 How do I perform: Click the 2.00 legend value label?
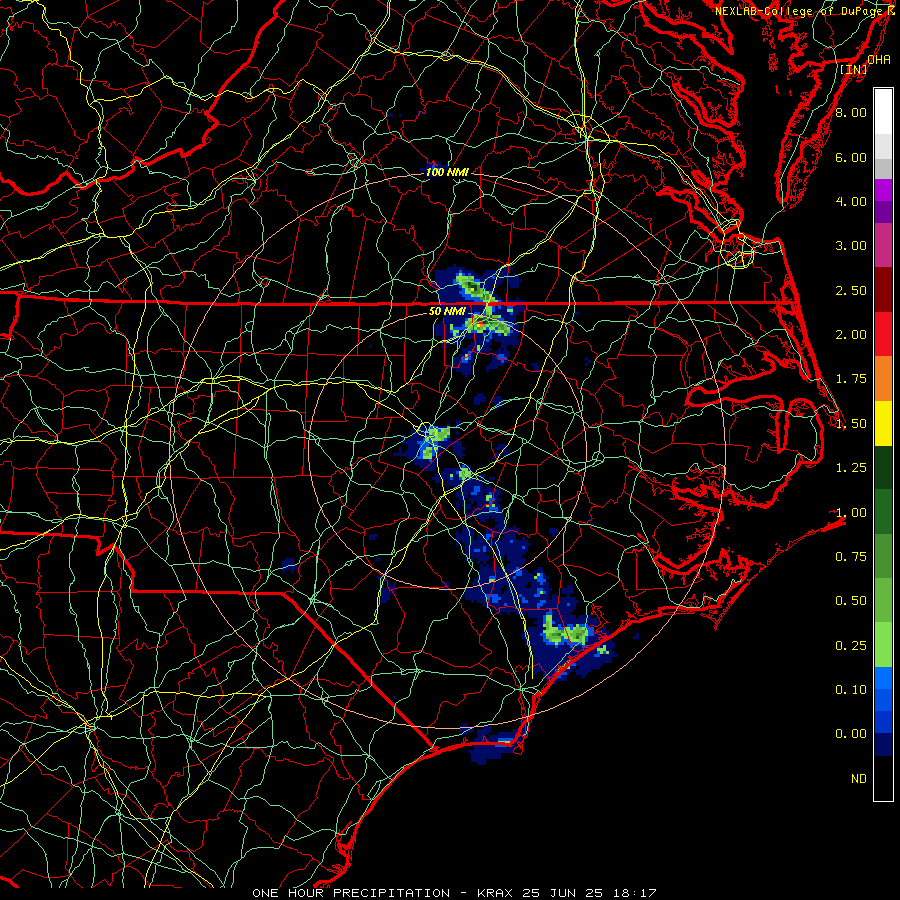click(851, 335)
